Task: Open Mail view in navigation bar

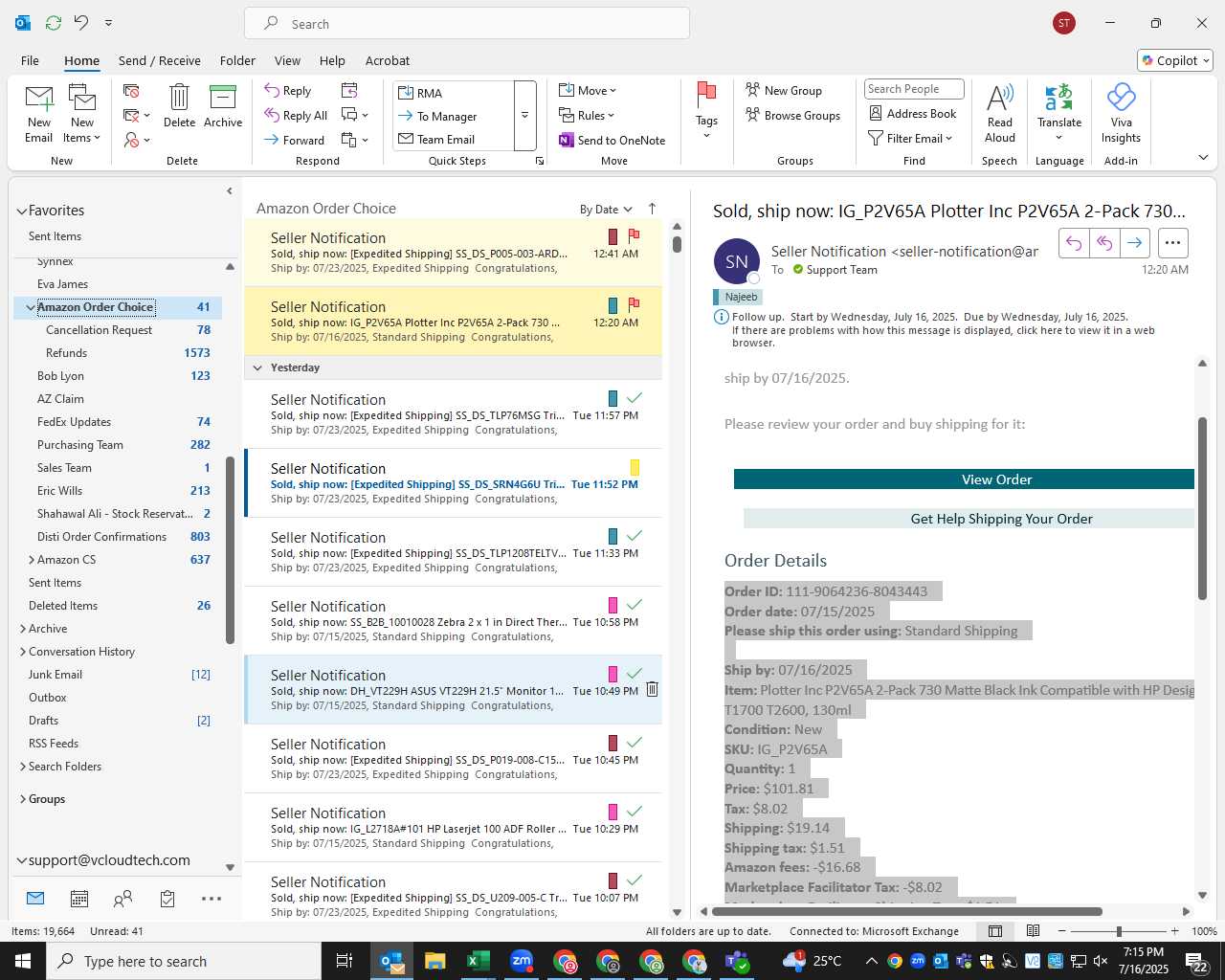Action: coord(35,899)
